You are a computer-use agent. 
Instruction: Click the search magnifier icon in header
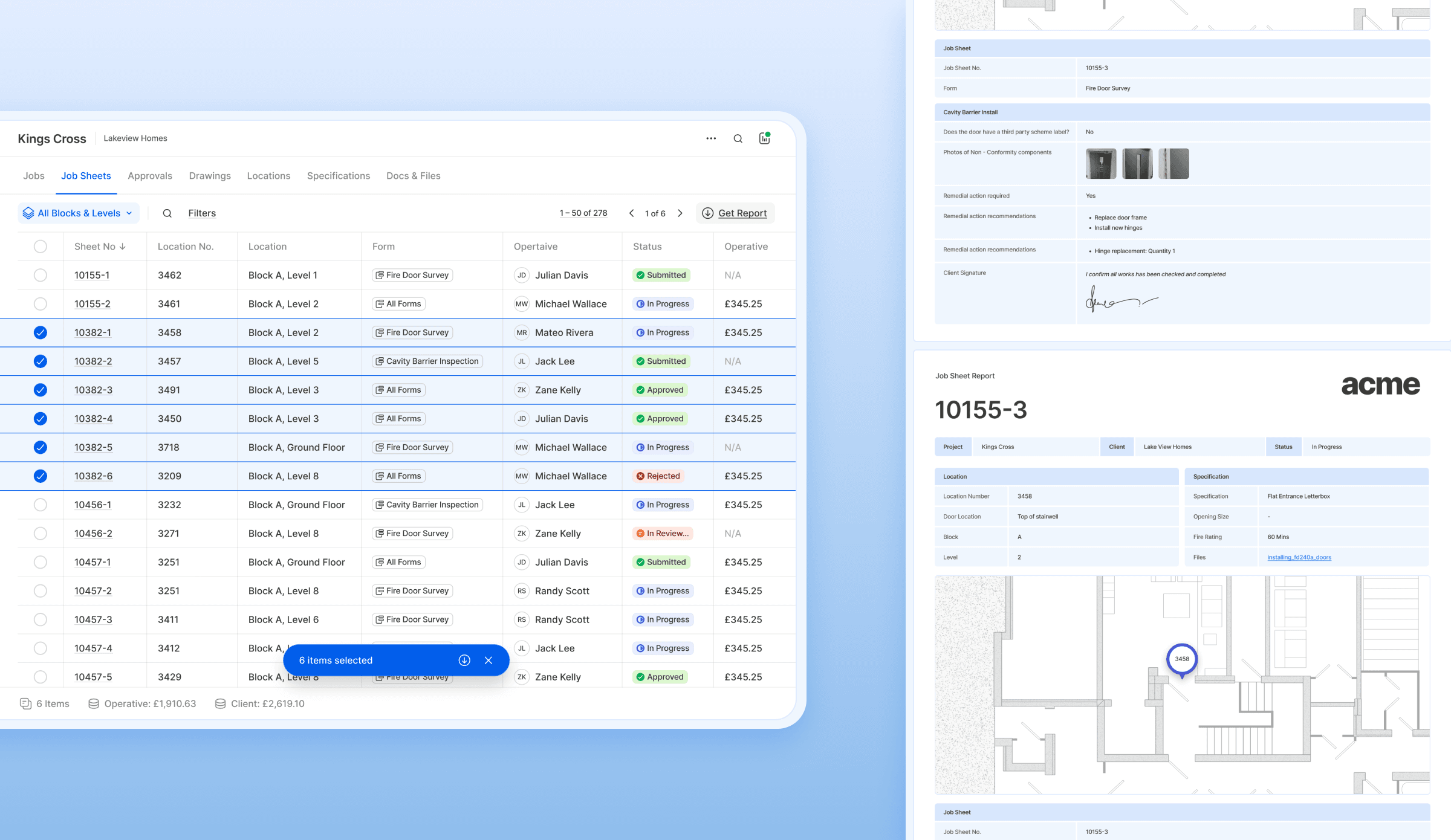coord(737,138)
